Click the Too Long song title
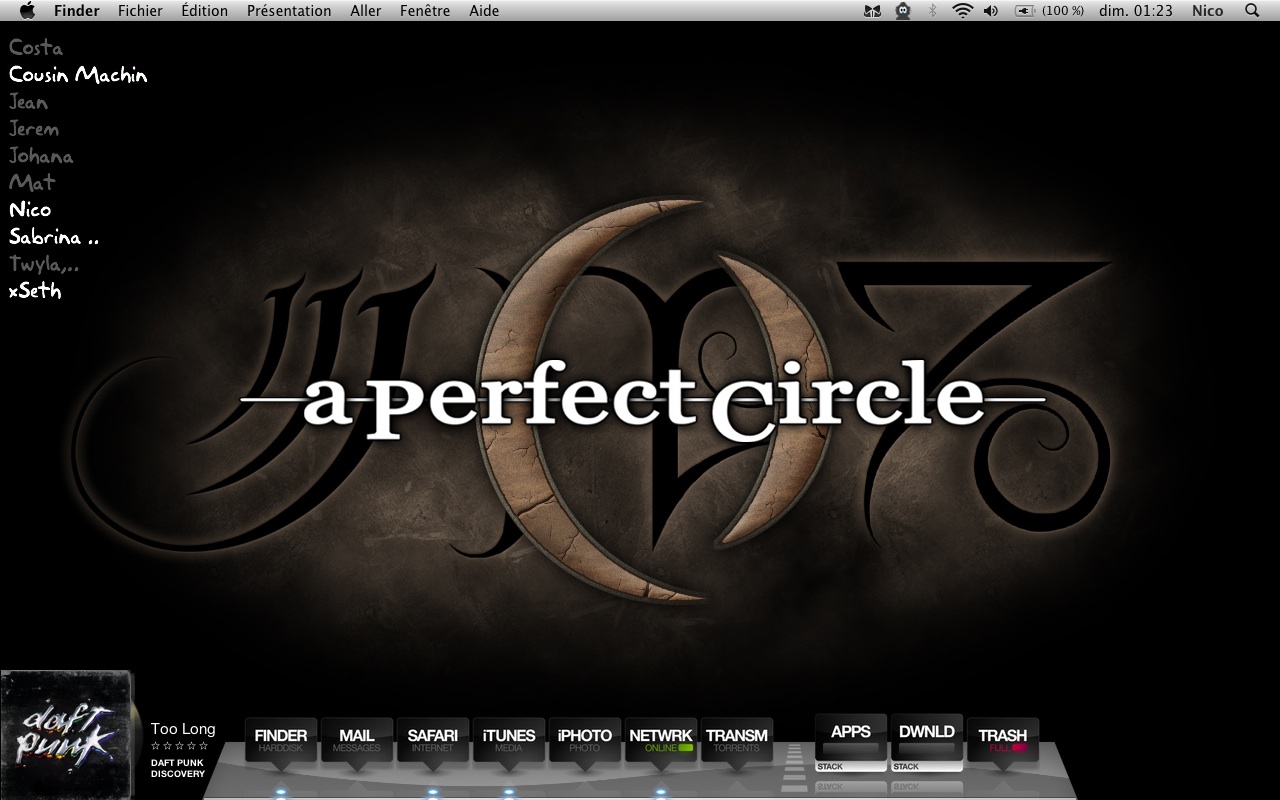Viewport: 1280px width, 800px height. [183, 729]
